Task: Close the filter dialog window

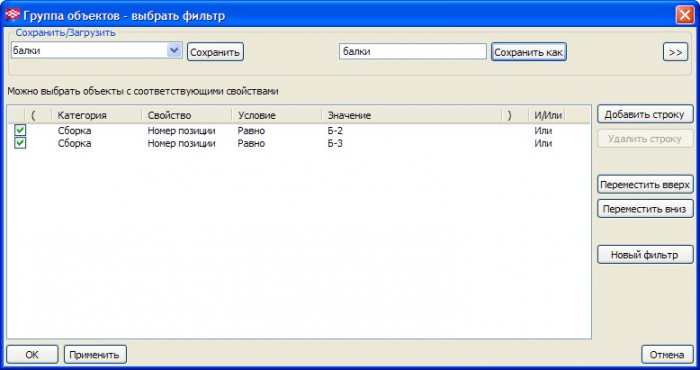Action: (684, 16)
